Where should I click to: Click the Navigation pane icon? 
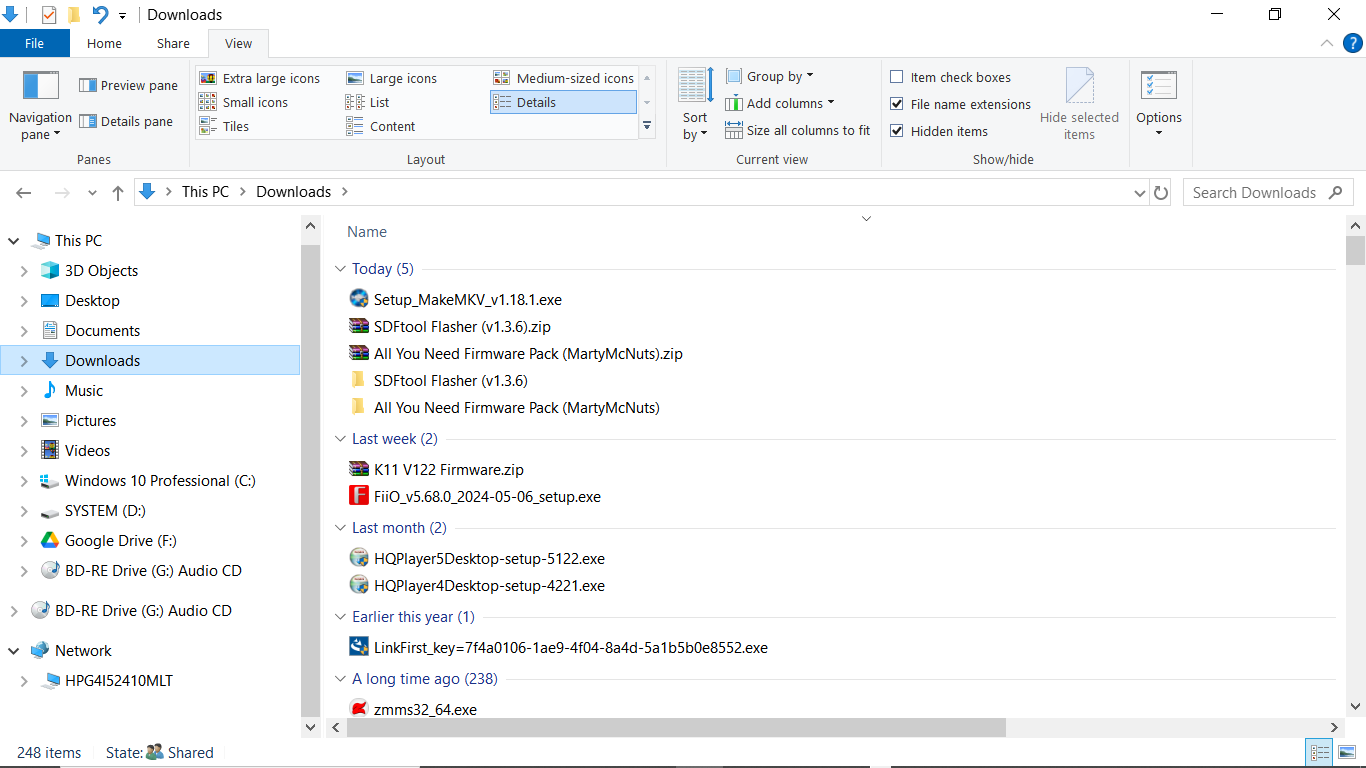pyautogui.click(x=40, y=86)
